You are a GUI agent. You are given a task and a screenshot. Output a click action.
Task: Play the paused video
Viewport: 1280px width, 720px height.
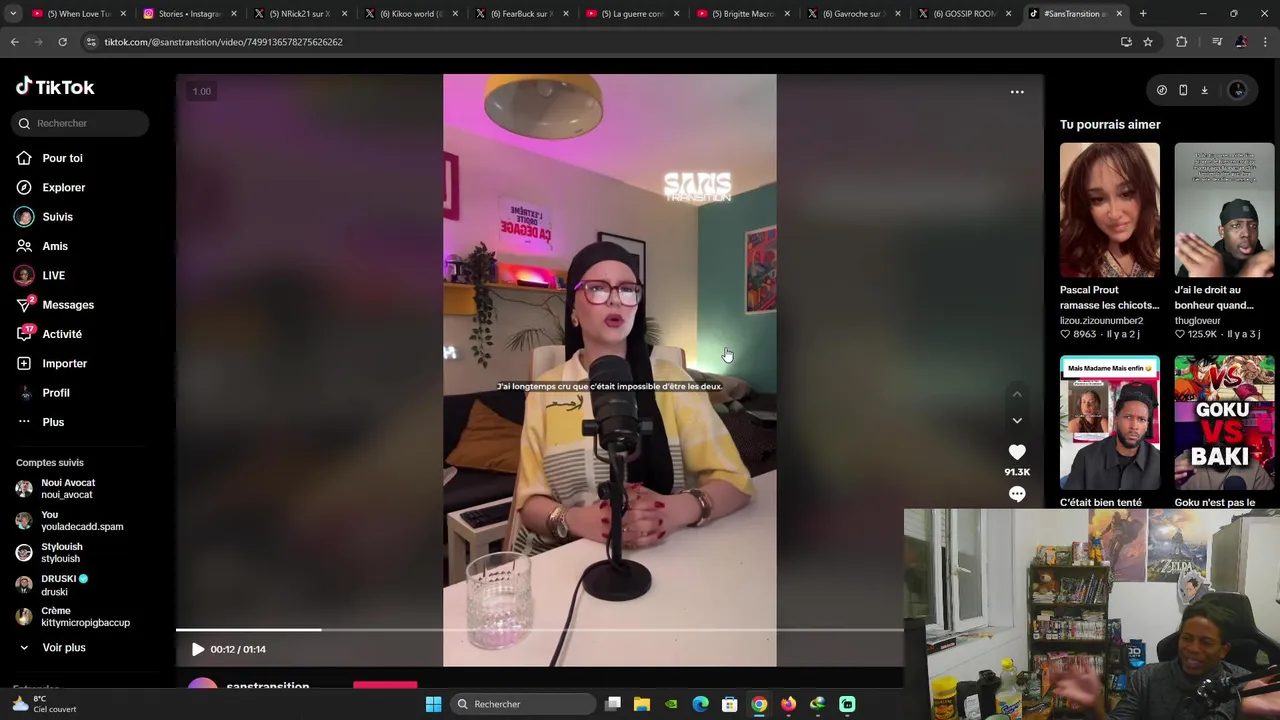pos(197,649)
